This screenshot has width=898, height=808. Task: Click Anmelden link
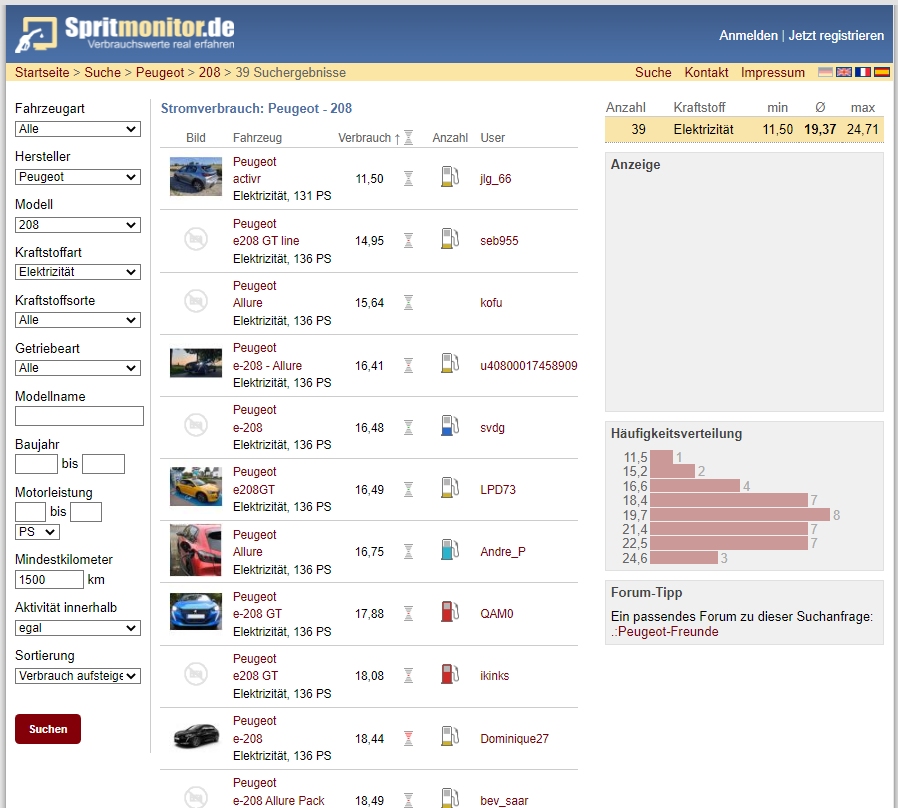[748, 36]
